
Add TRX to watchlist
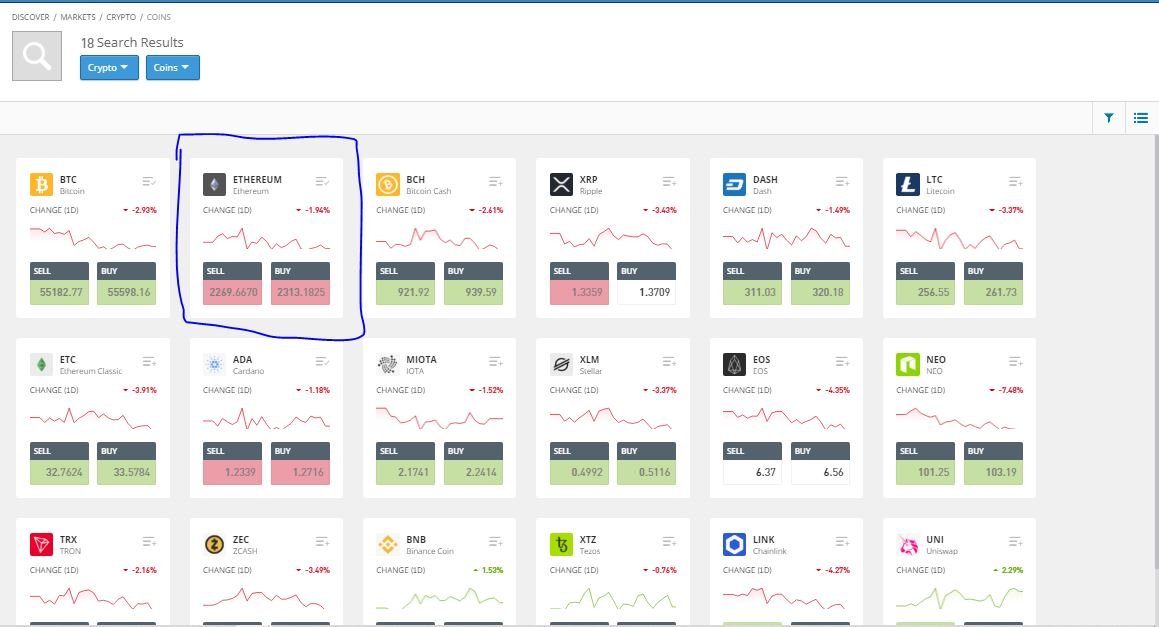[x=149, y=542]
